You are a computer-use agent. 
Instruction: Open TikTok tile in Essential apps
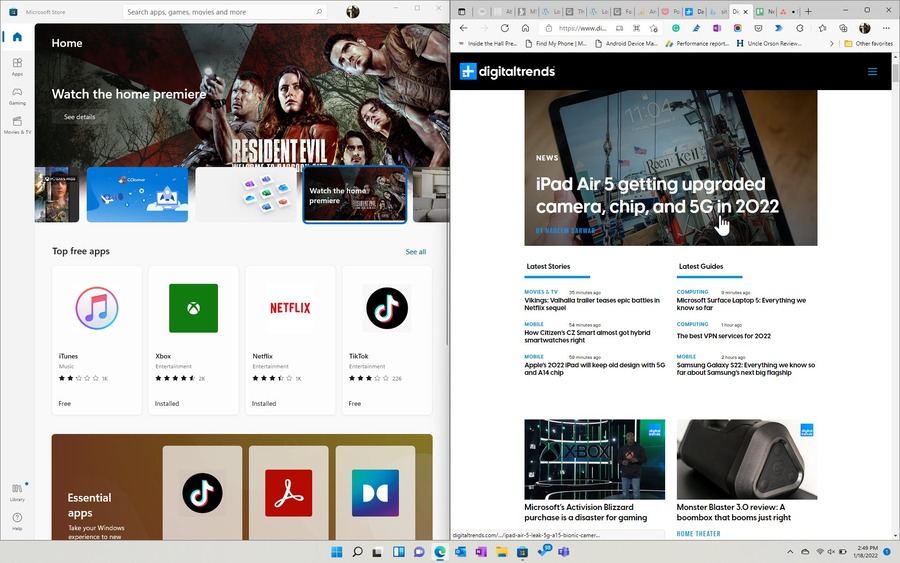pyautogui.click(x=202, y=493)
